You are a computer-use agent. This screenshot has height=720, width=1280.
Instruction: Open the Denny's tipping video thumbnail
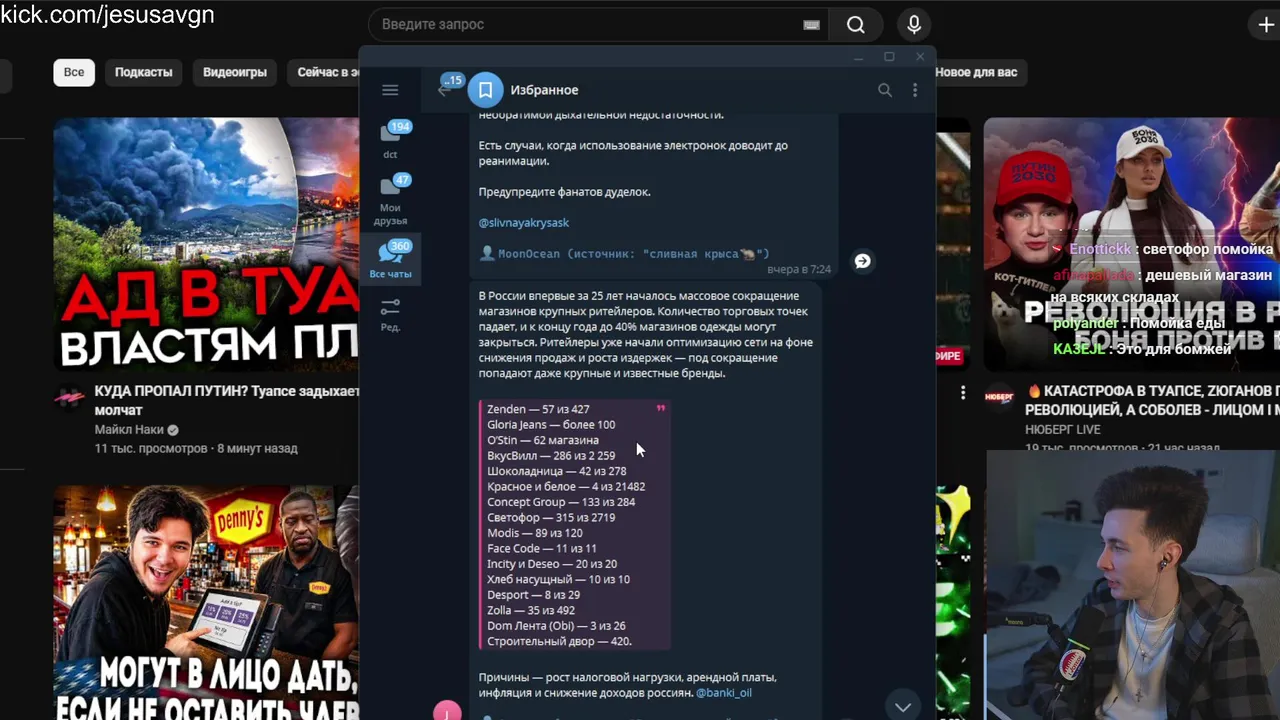click(x=206, y=602)
